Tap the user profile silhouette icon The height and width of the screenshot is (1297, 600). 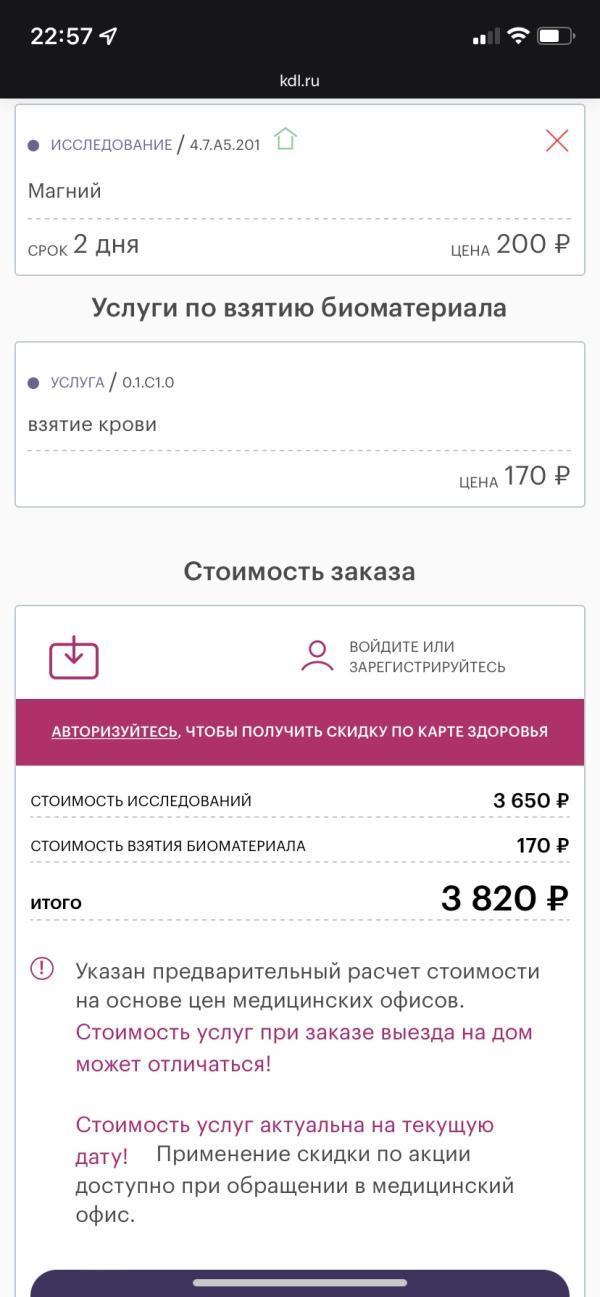click(x=317, y=656)
